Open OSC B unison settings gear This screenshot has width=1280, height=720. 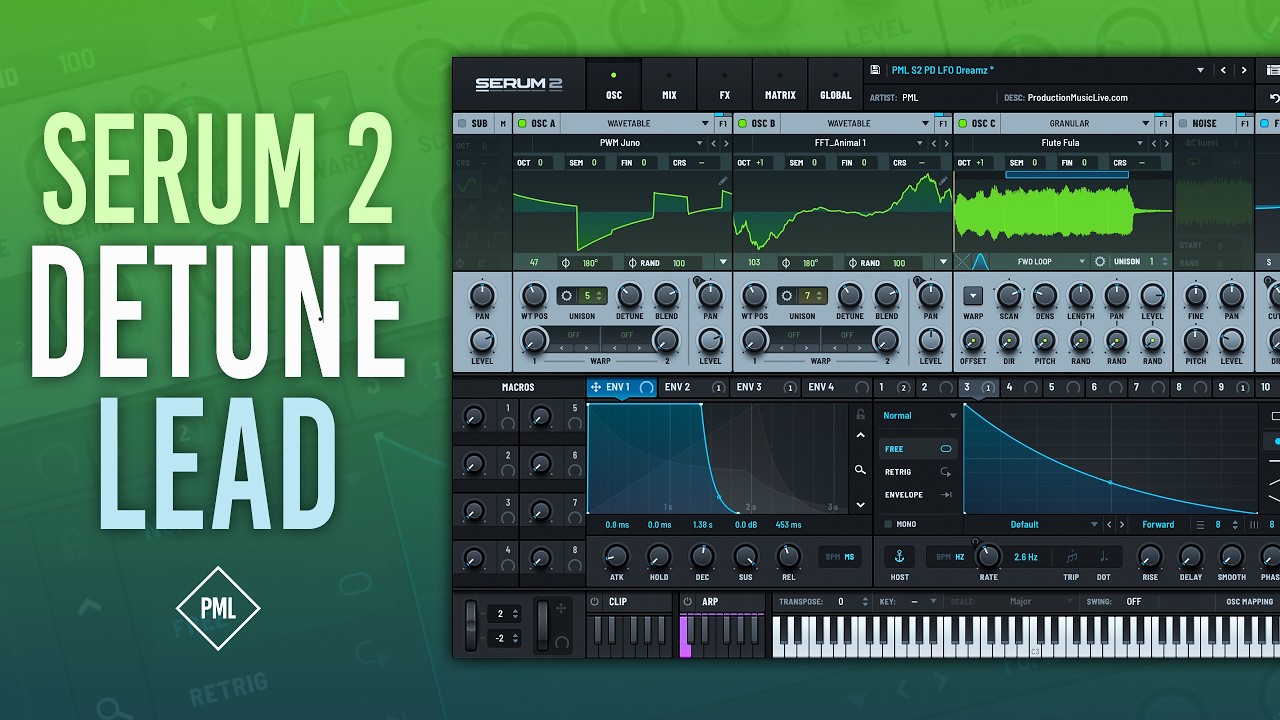click(x=788, y=295)
